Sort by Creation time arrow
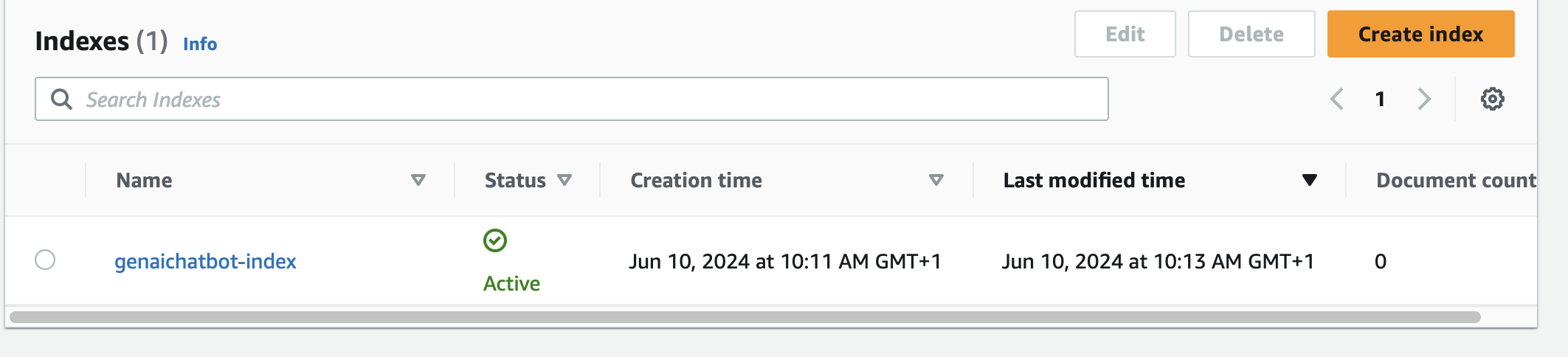 pos(936,180)
